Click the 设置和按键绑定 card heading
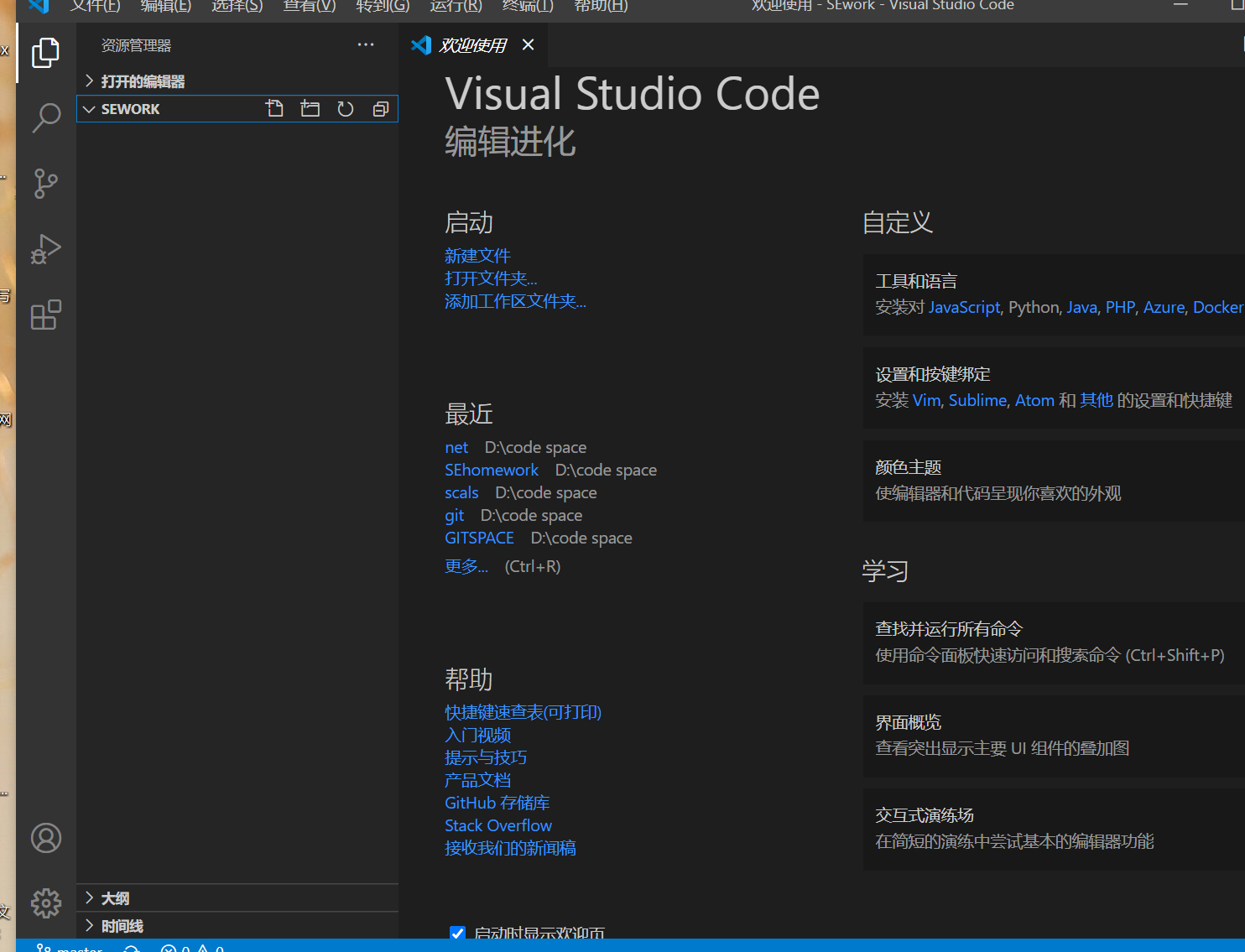 point(933,374)
